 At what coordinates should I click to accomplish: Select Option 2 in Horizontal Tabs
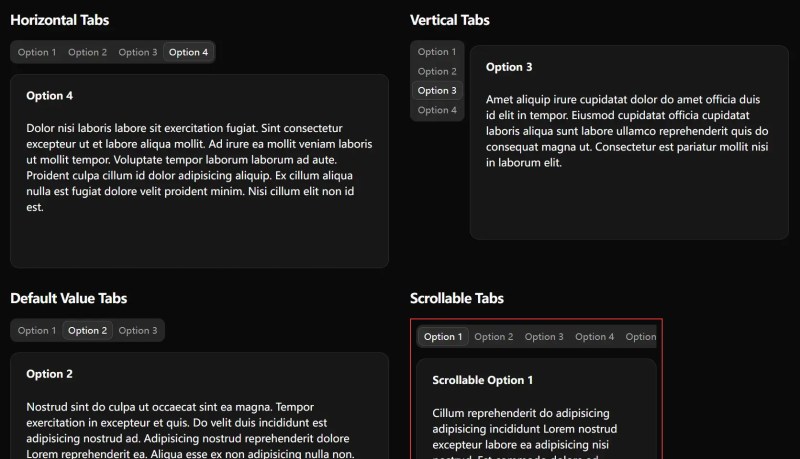[x=87, y=52]
